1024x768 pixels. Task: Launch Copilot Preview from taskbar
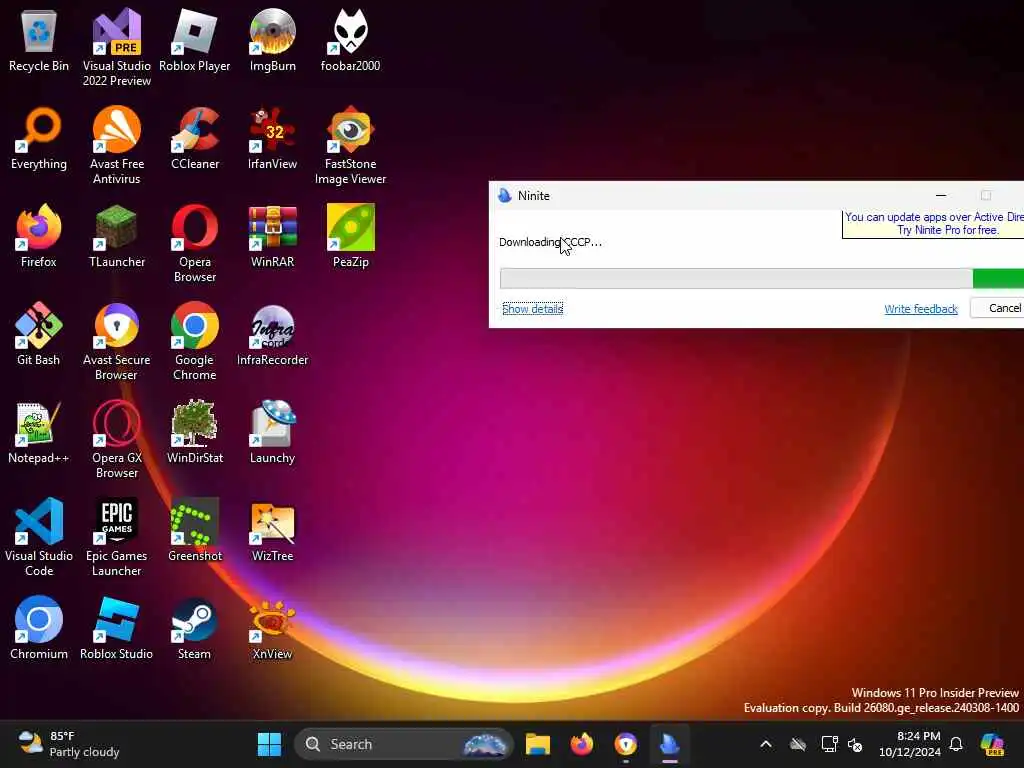tap(992, 744)
